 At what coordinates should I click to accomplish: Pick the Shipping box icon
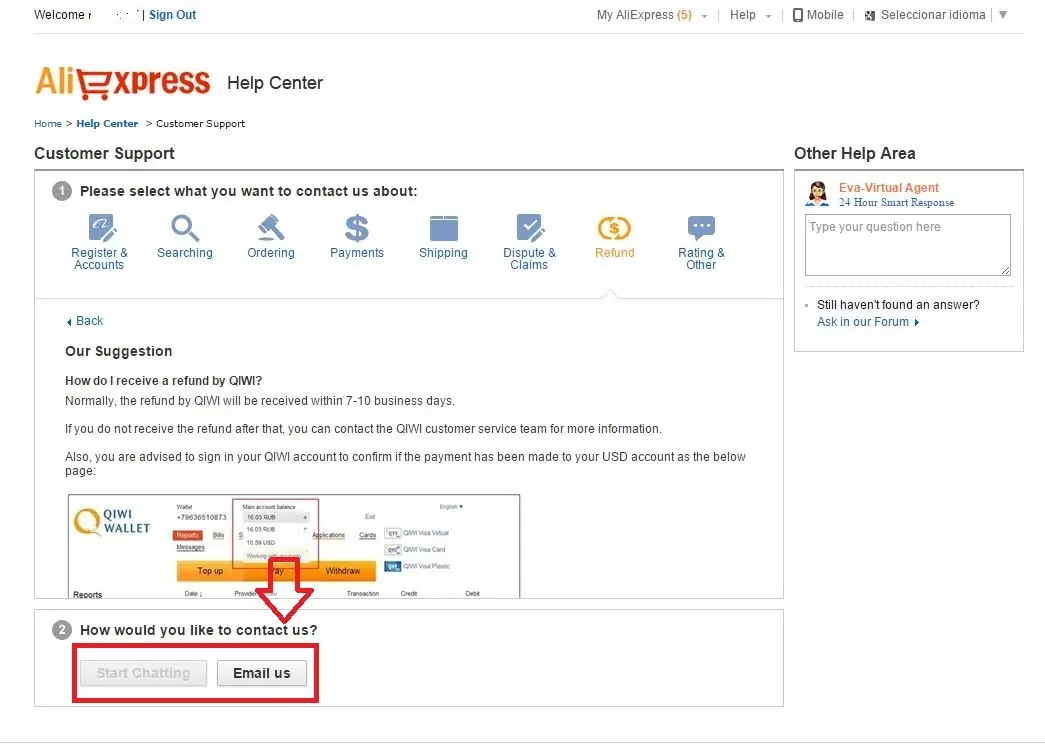coord(443,228)
